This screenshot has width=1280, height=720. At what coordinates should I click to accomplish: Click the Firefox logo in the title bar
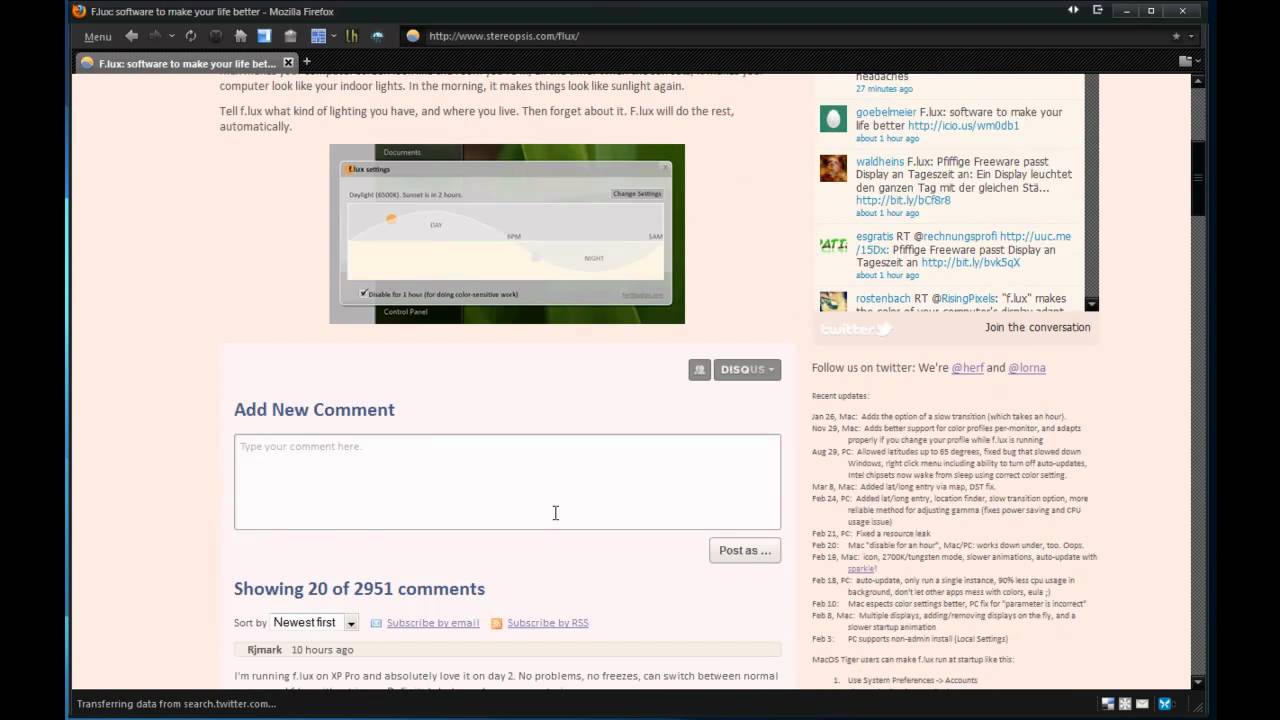click(x=80, y=11)
